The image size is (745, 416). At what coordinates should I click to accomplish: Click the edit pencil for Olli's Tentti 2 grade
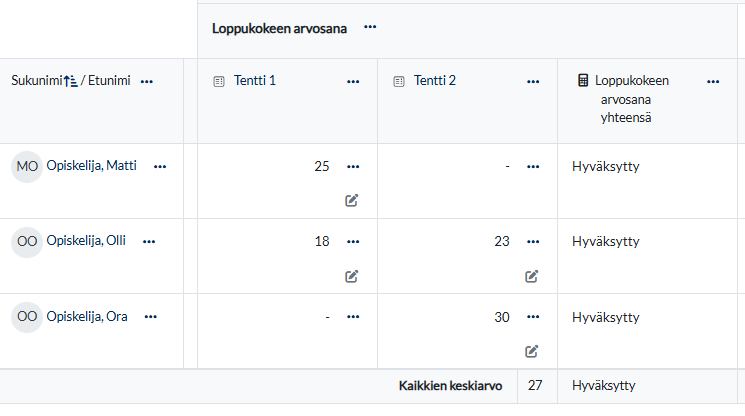point(532,276)
